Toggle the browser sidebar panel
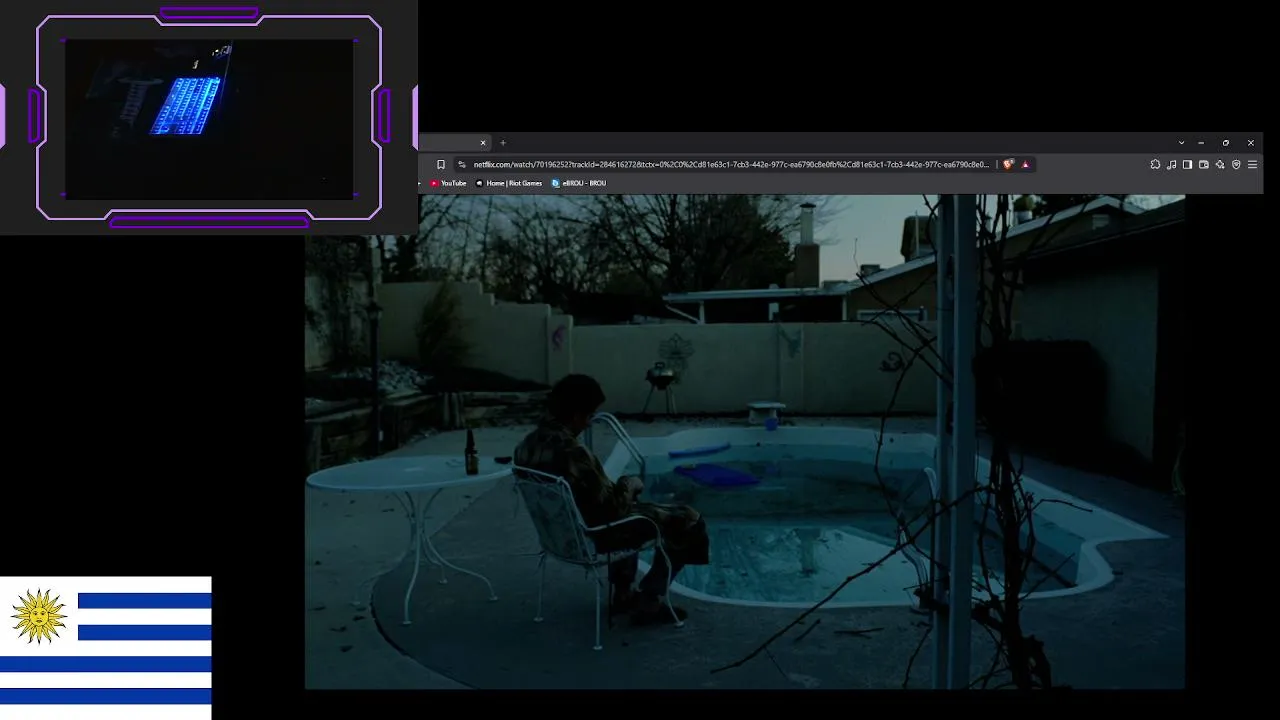Viewport: 1280px width, 720px height. [x=1187, y=164]
